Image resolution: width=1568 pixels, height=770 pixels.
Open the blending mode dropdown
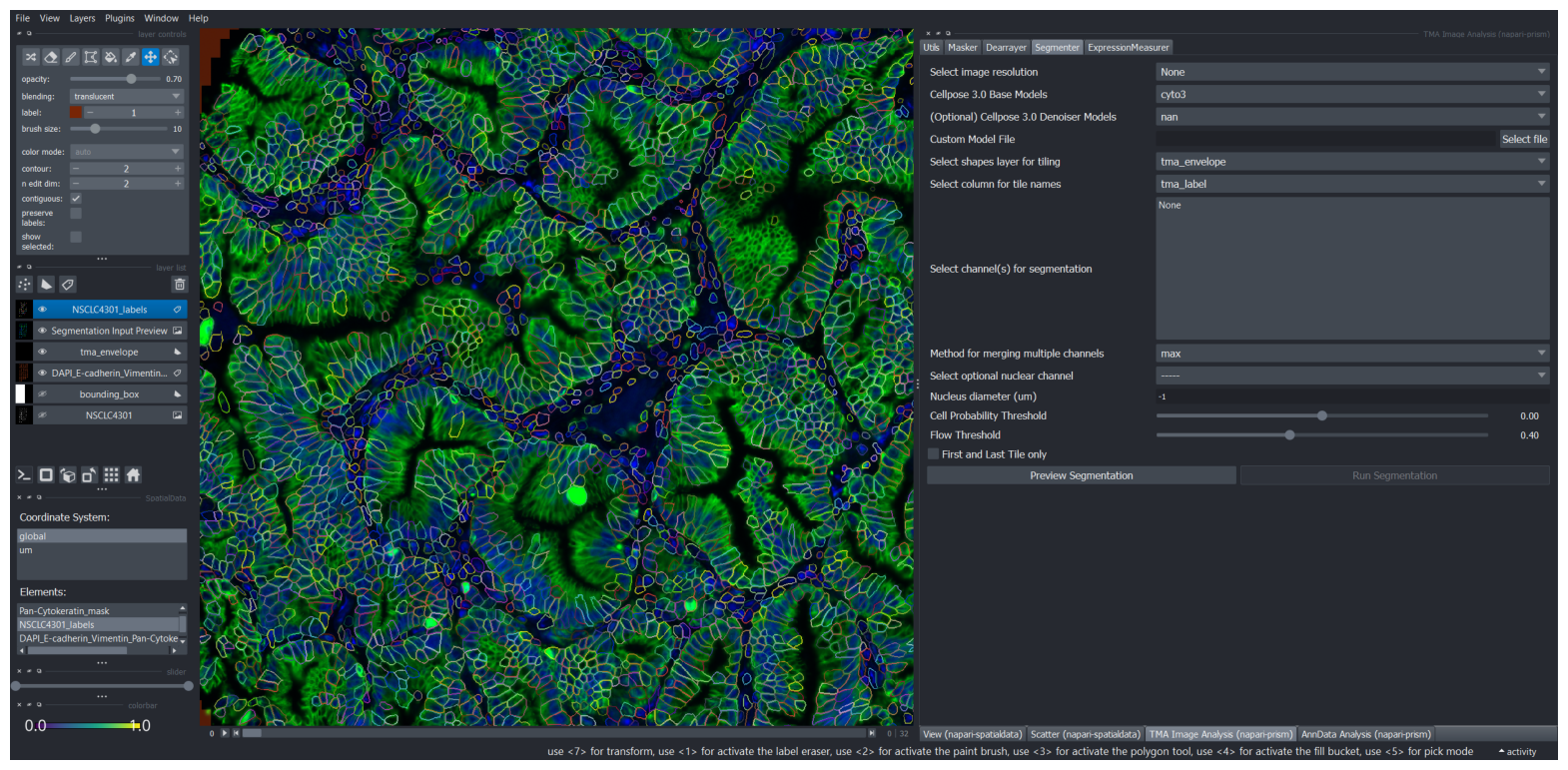point(127,96)
